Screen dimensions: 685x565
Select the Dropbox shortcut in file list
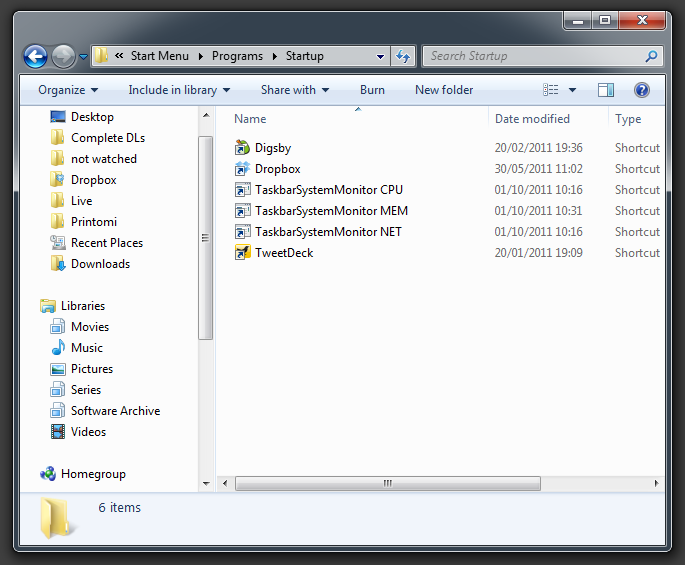pyautogui.click(x=277, y=169)
